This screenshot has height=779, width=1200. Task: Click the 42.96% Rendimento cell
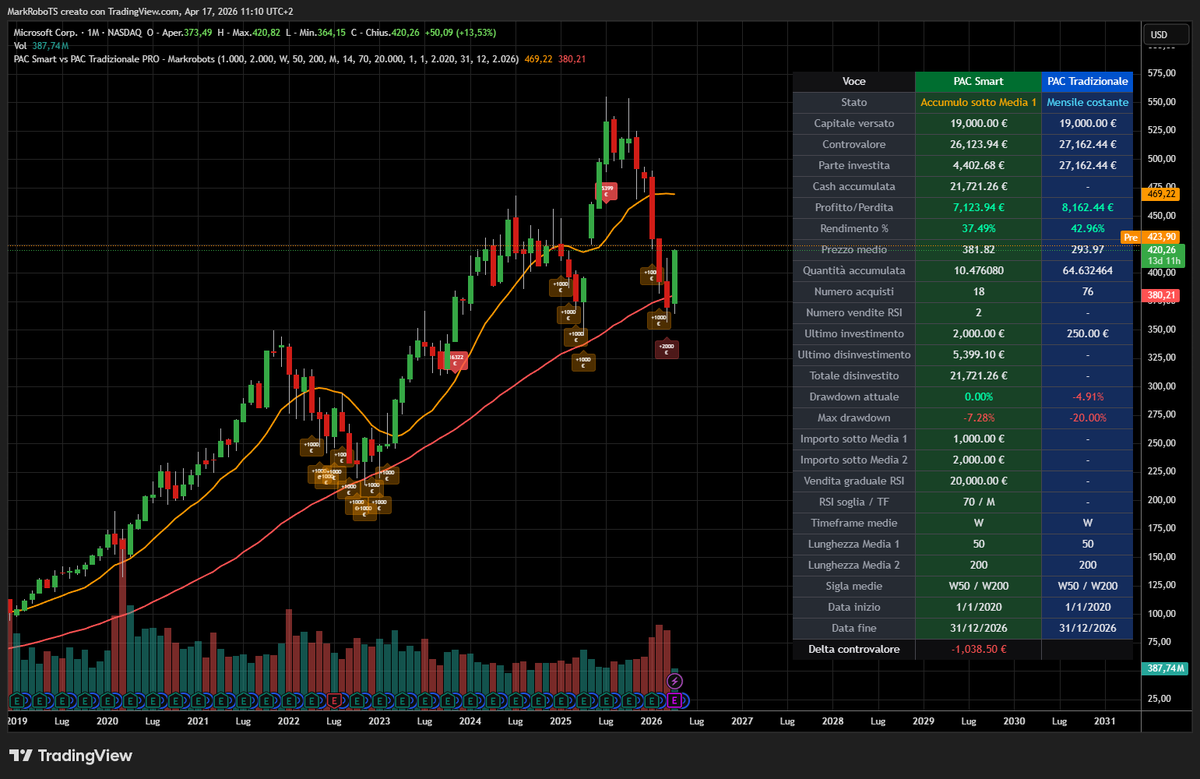click(x=1087, y=228)
